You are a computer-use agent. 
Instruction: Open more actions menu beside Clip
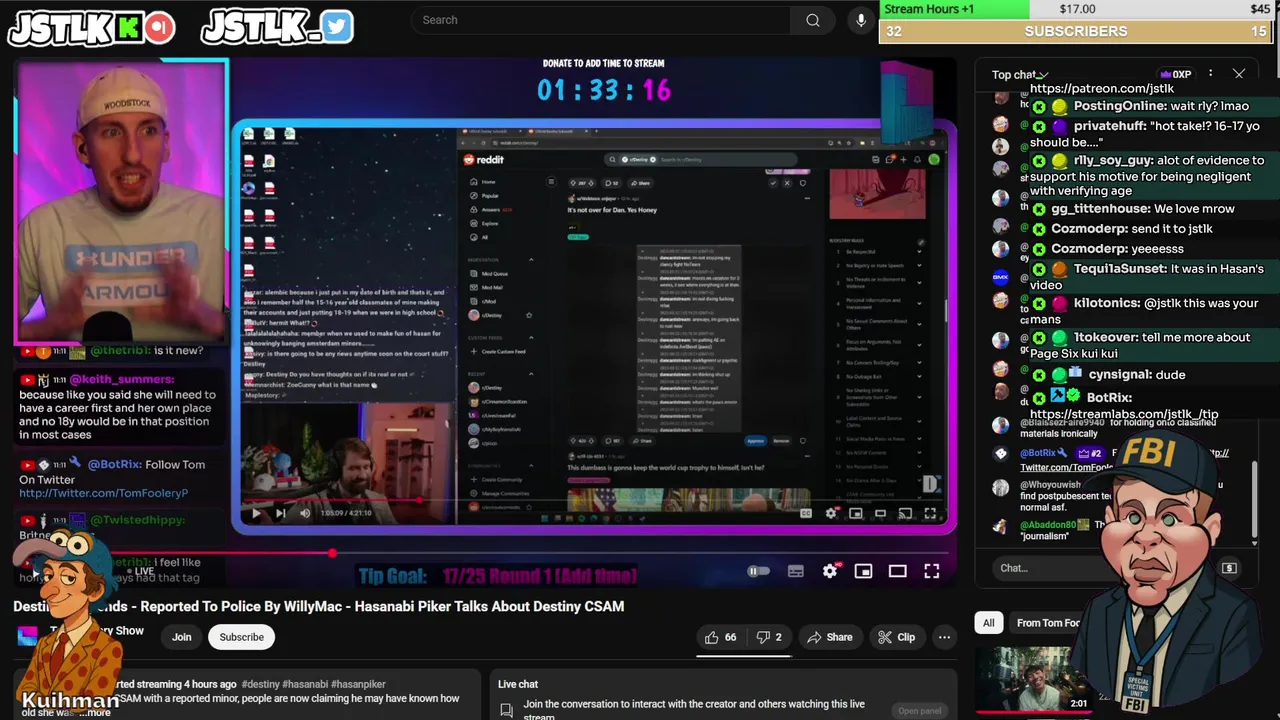944,637
